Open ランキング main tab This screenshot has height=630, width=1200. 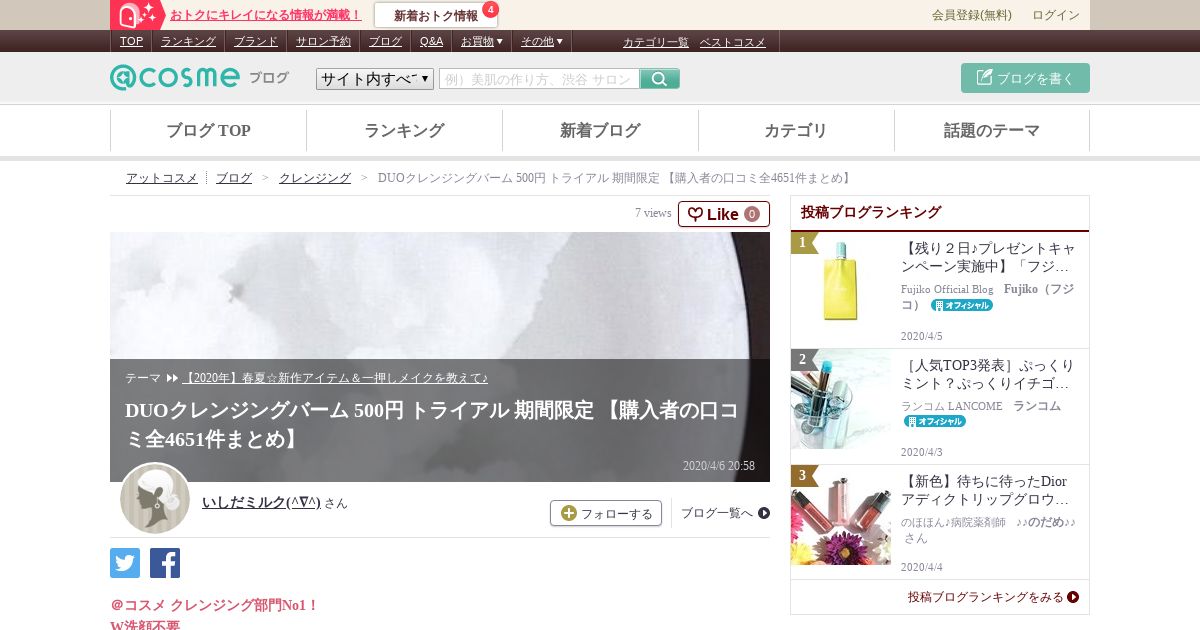(404, 131)
